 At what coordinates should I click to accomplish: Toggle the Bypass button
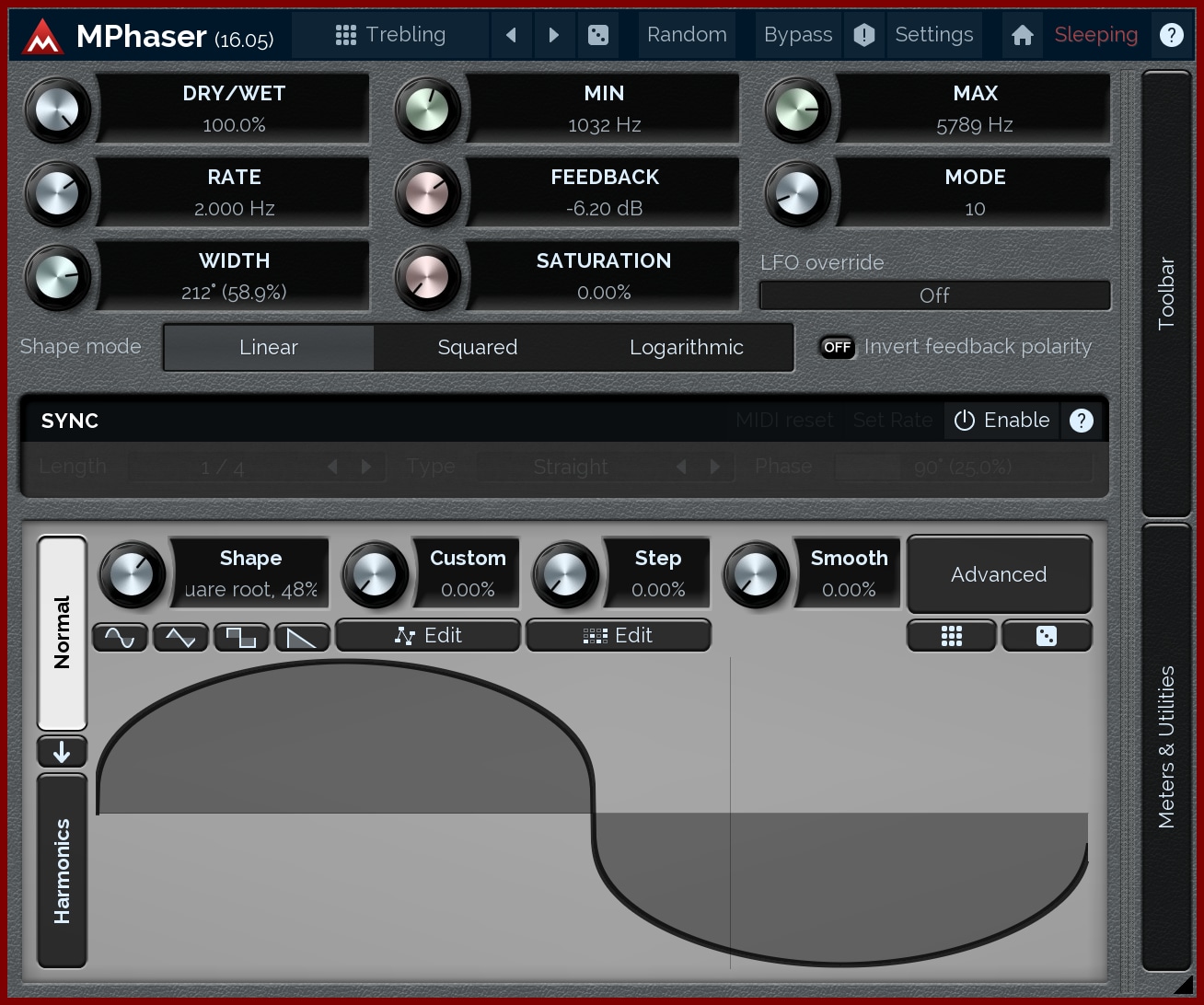pyautogui.click(x=798, y=35)
